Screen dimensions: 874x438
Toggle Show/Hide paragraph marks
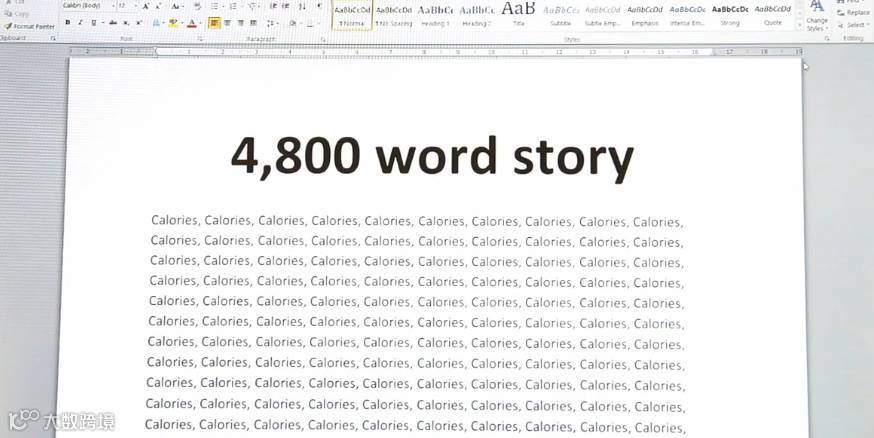tap(319, 6)
